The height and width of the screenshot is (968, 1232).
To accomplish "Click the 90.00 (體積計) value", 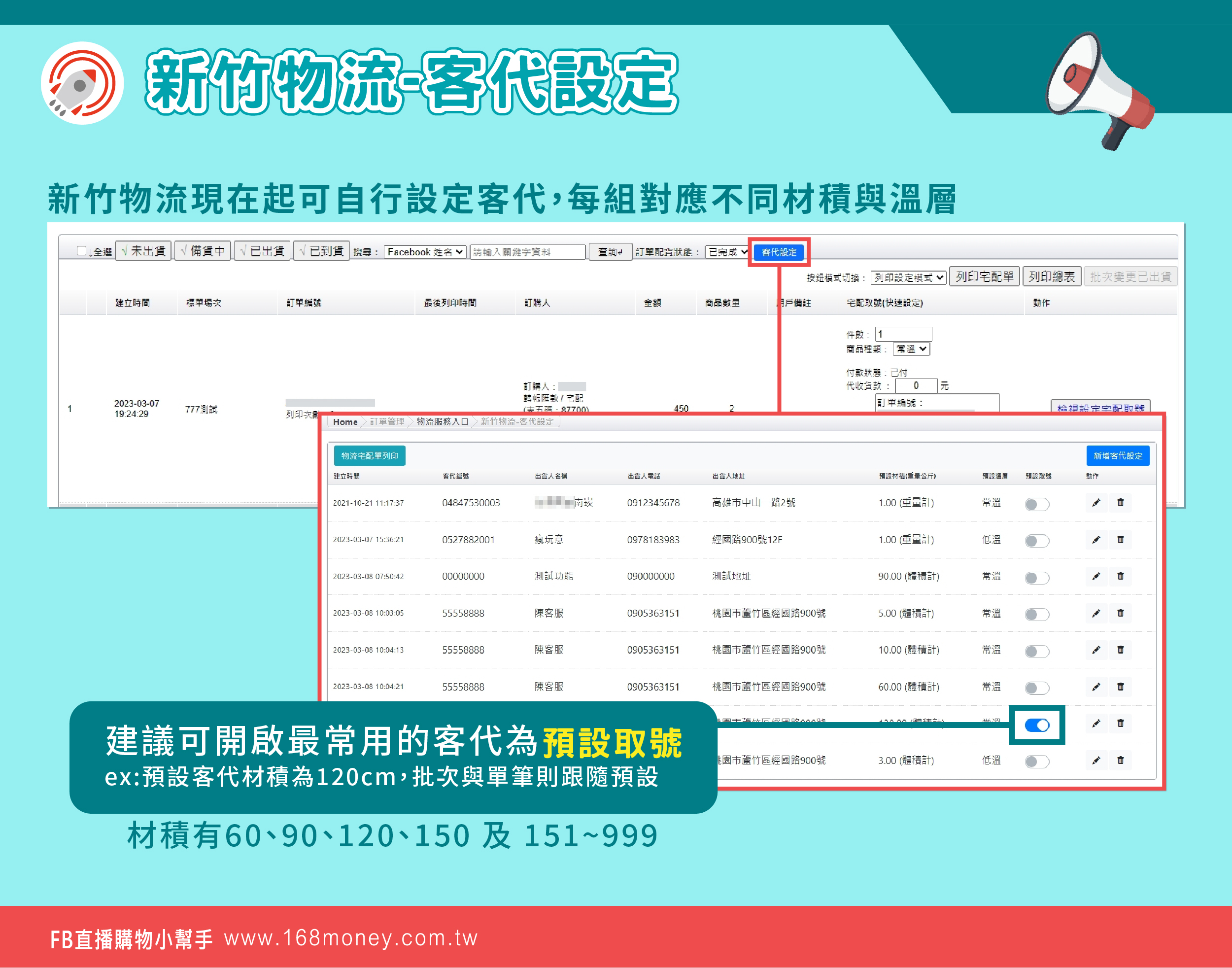I will 908,576.
